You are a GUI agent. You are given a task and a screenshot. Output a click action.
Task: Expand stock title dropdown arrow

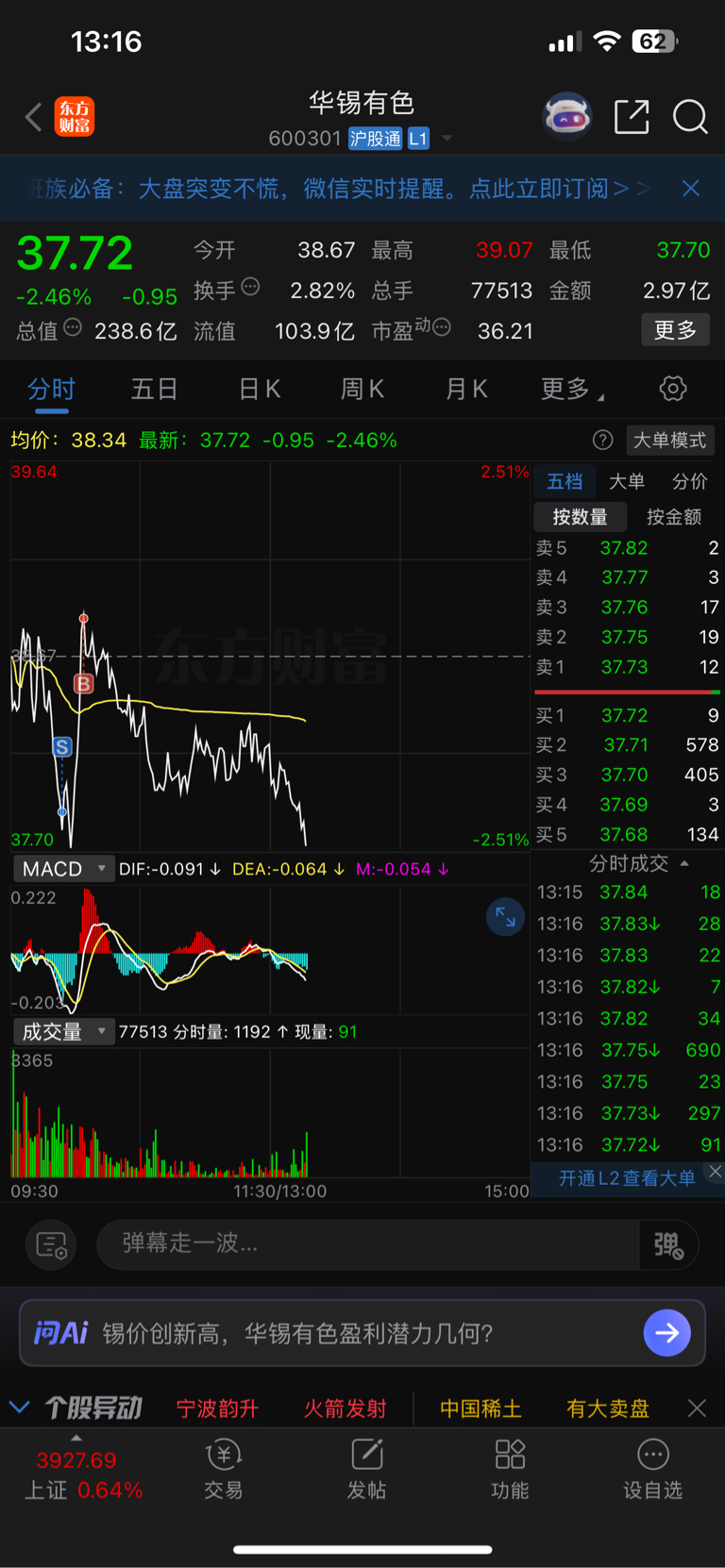pos(447,139)
